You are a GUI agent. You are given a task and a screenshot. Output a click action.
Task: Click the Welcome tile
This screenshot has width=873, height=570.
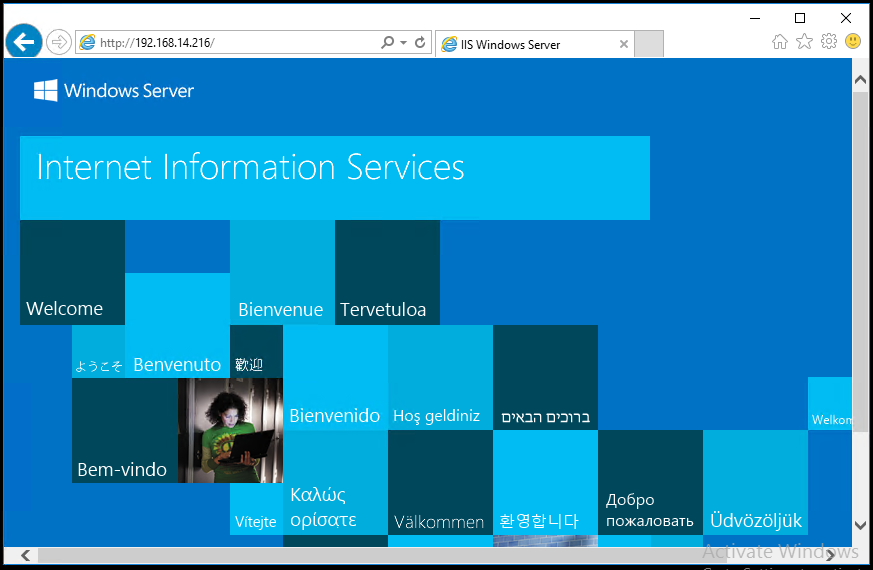click(x=72, y=272)
